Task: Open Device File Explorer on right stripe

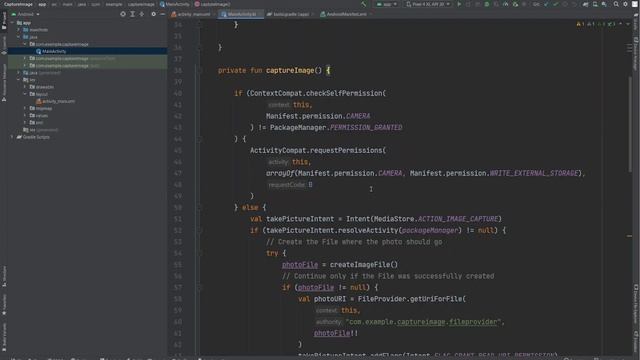Action: (636, 305)
